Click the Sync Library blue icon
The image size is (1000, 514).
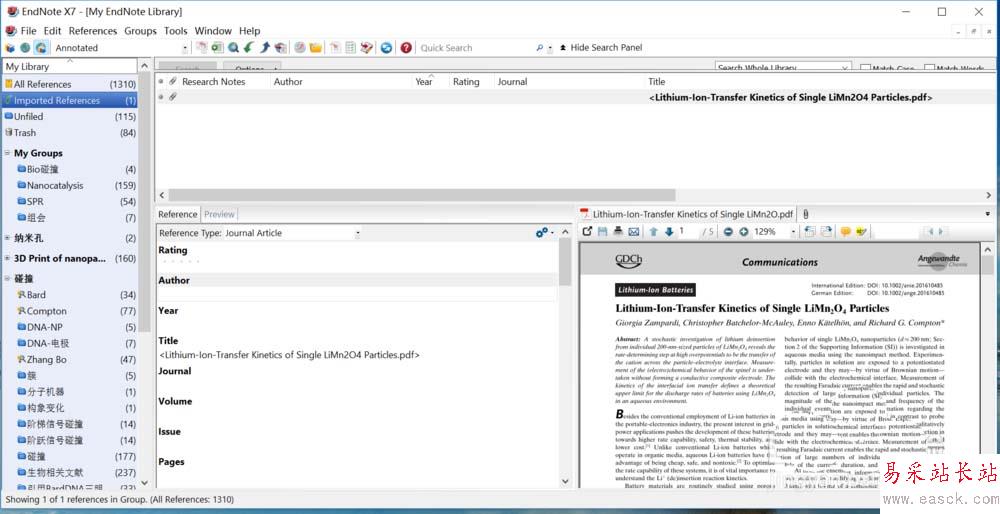[386, 48]
